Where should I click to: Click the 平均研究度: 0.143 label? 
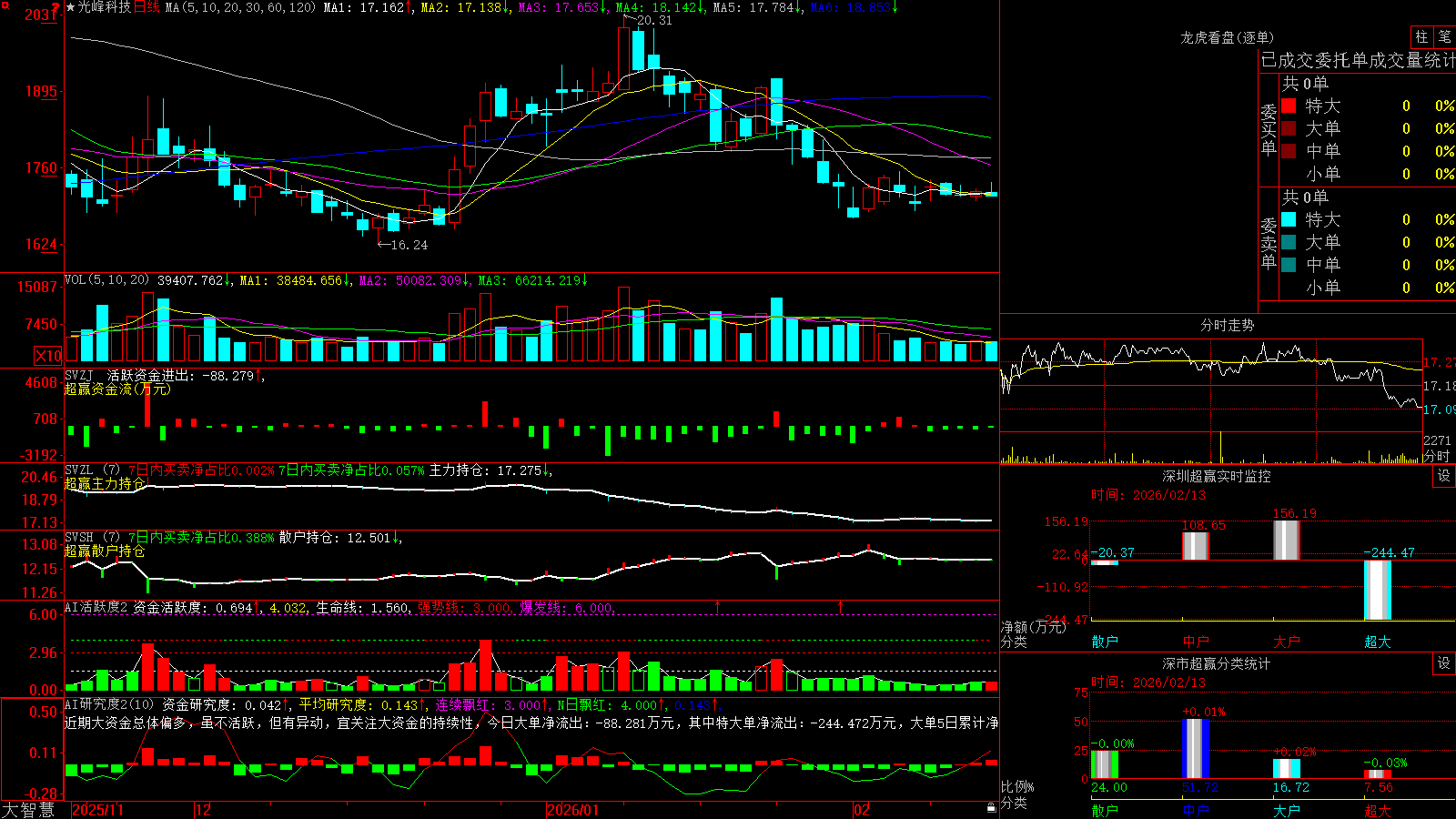359,704
